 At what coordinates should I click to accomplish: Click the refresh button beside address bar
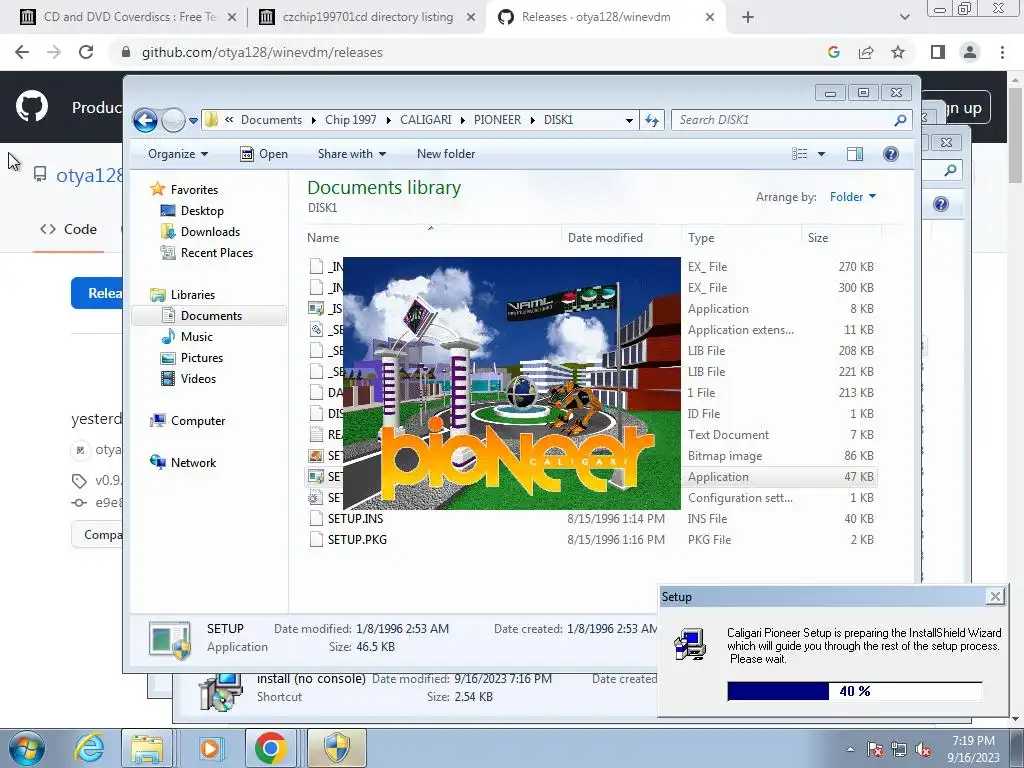tap(652, 120)
